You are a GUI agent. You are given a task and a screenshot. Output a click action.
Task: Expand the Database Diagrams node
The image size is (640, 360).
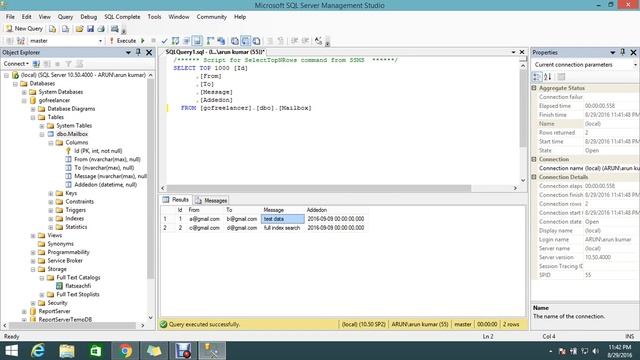click(33, 109)
